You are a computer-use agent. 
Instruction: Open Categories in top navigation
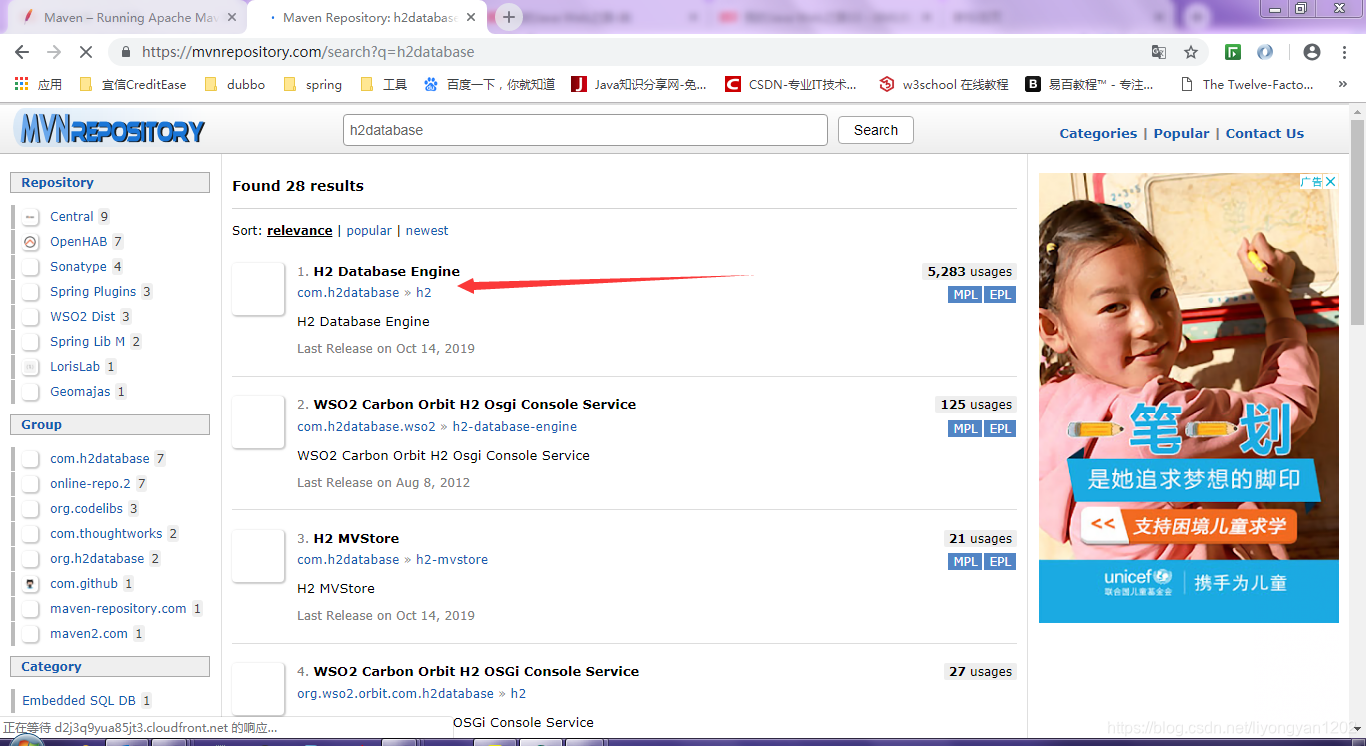click(1098, 133)
